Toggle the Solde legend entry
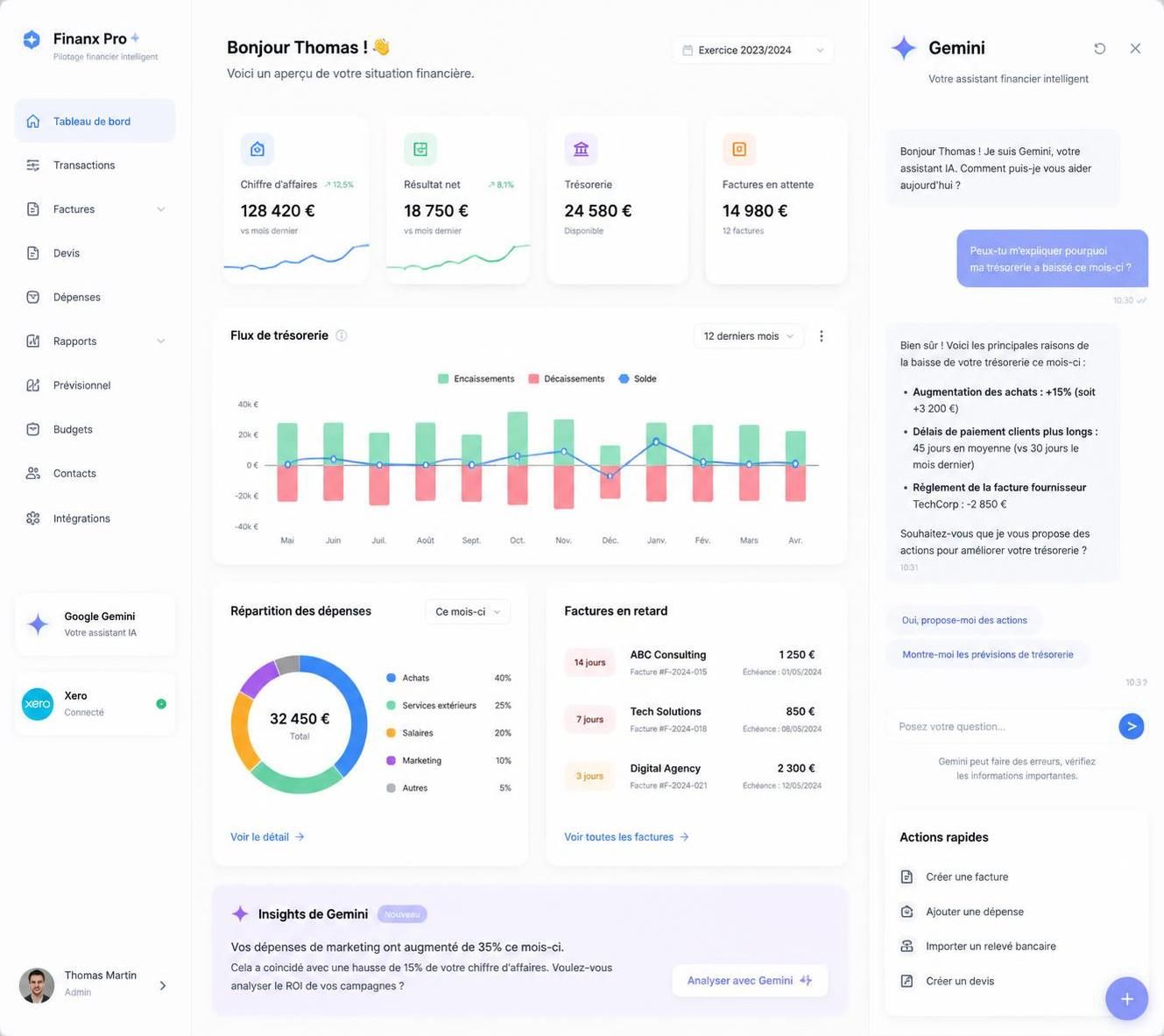Screen dimensions: 1164x1036 pyautogui.click(x=637, y=379)
